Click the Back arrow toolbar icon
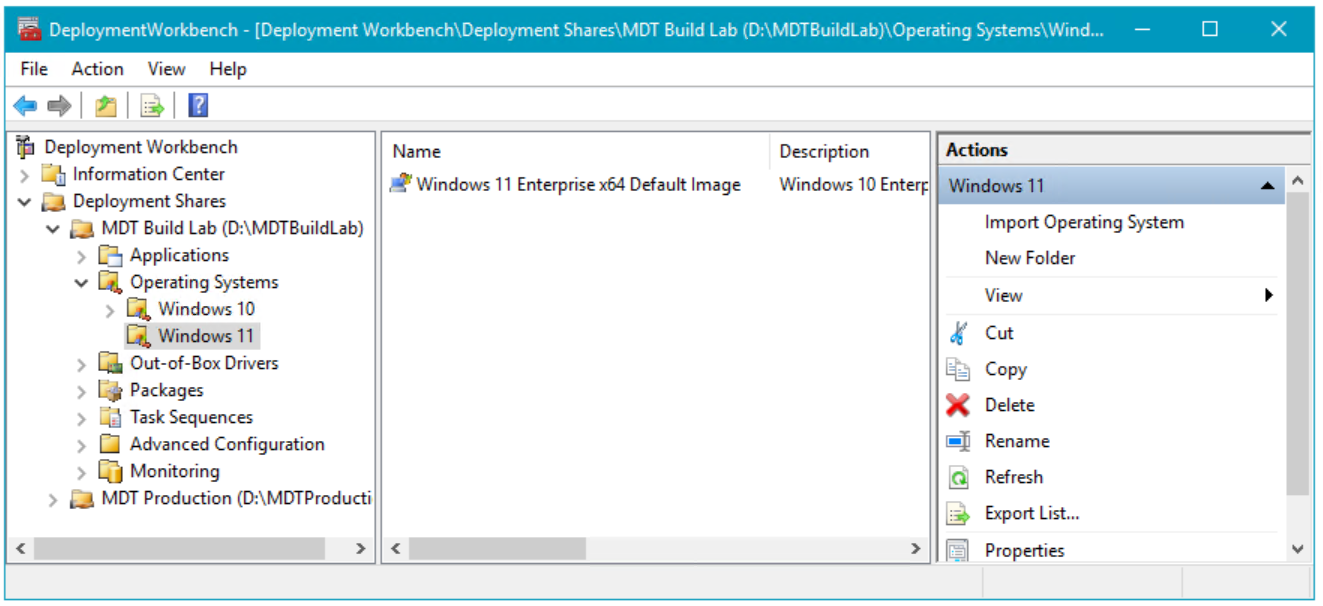 pyautogui.click(x=25, y=106)
